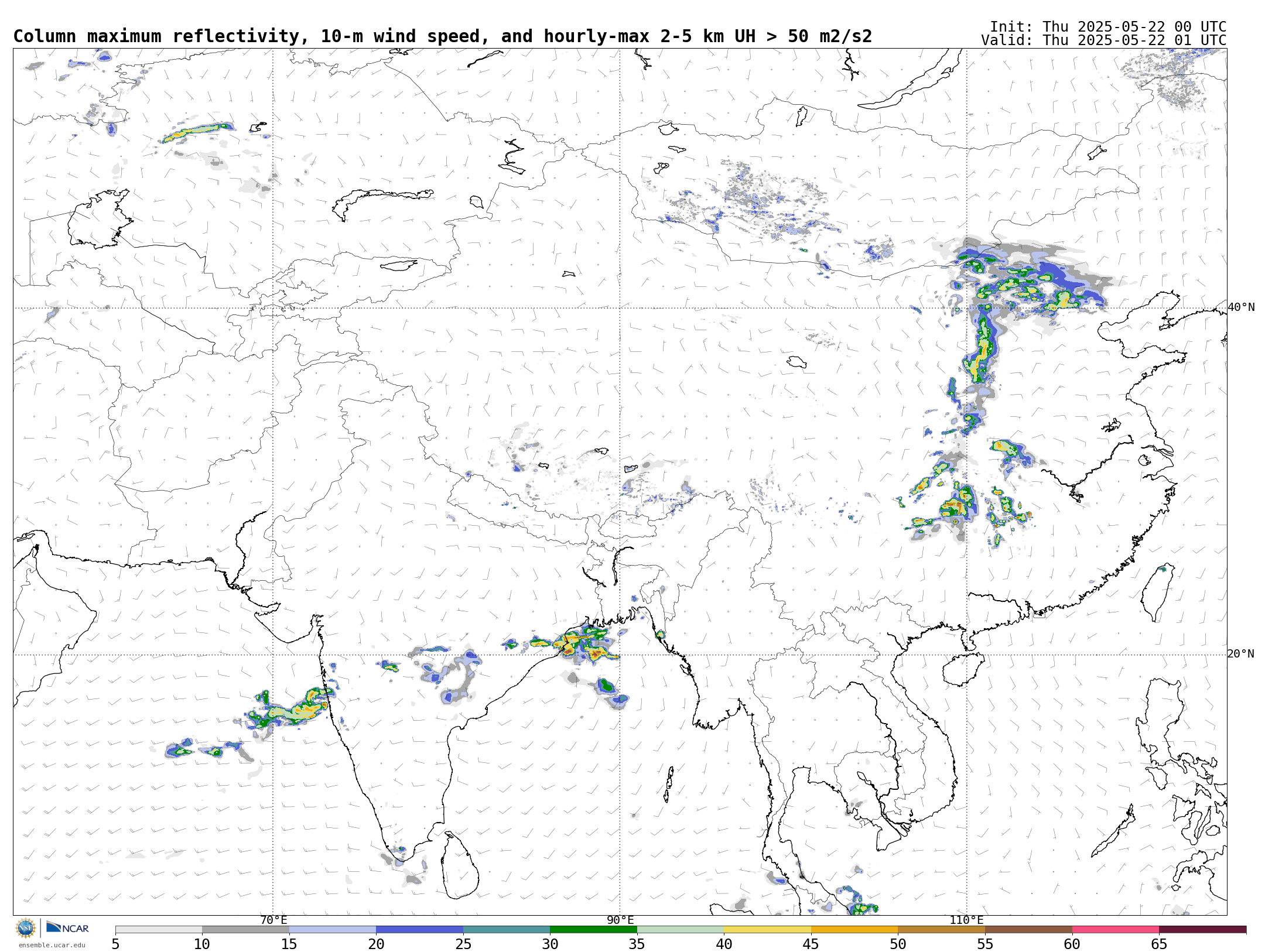Image resolution: width=1265 pixels, height=952 pixels.
Task: Pick the yellow 40-45 colorbar swatch
Action: tap(767, 930)
